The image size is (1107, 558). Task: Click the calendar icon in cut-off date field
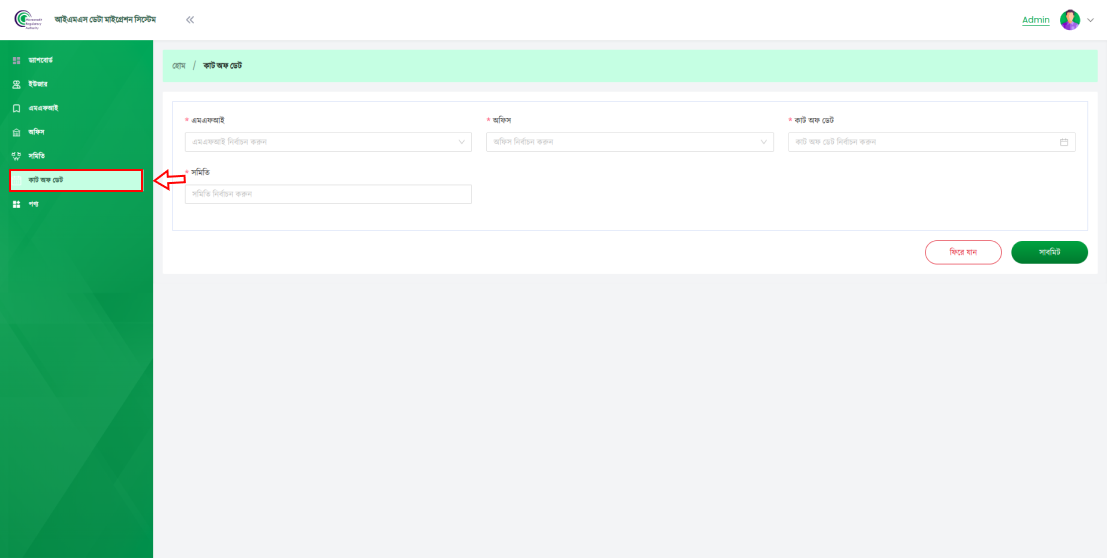[1064, 142]
